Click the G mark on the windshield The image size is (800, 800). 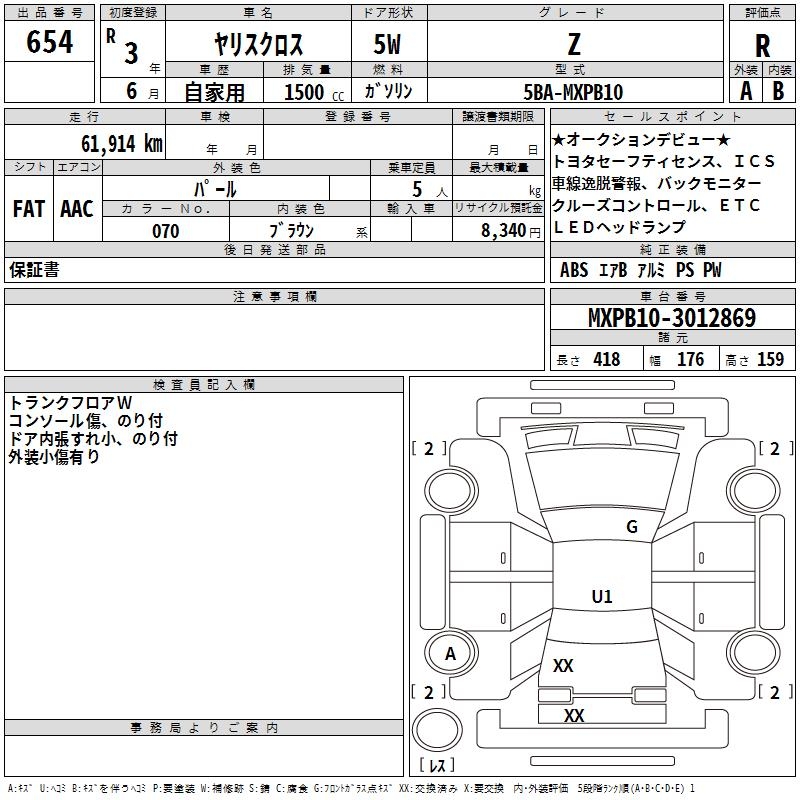click(631, 527)
